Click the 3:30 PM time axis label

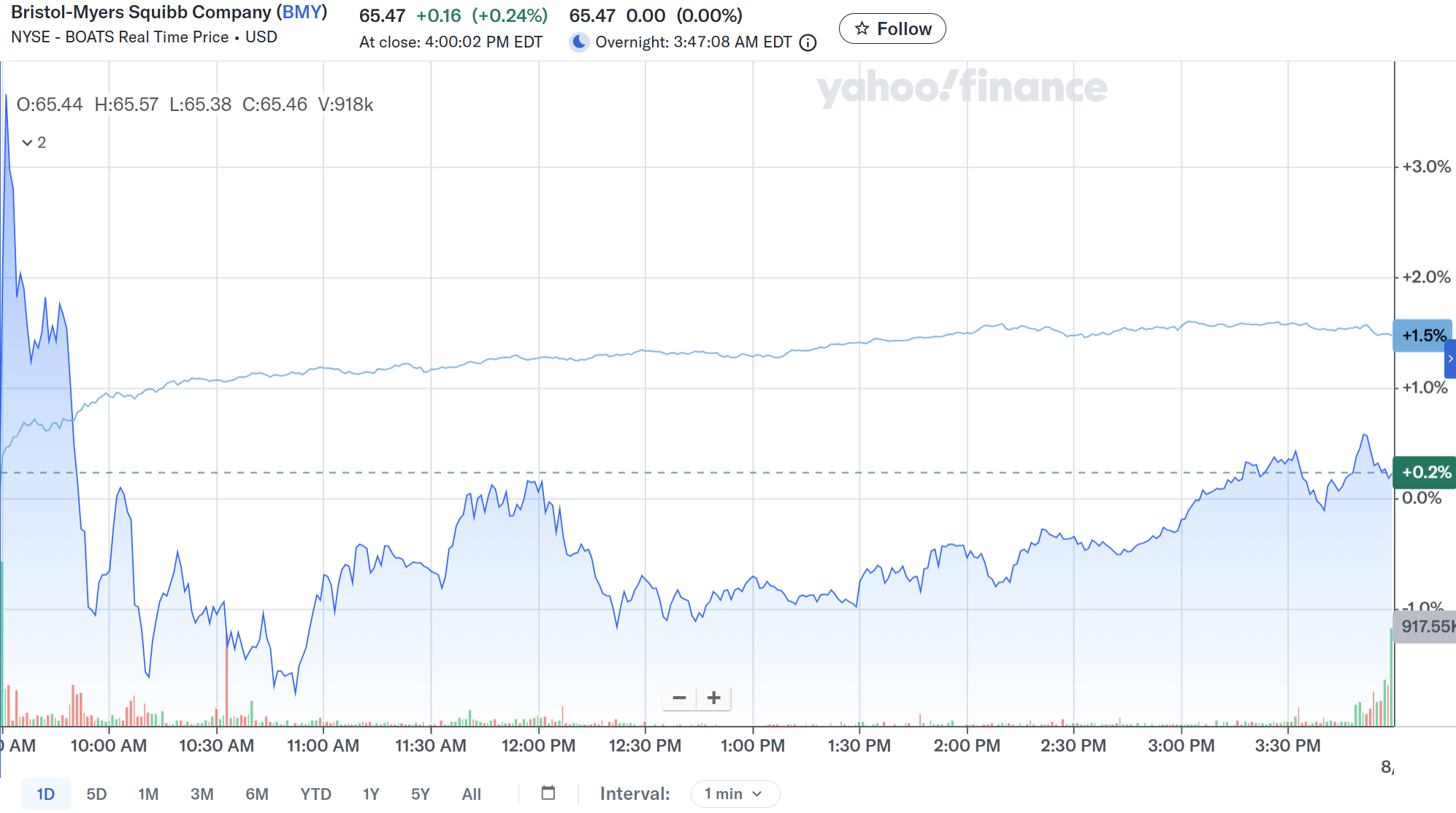click(1288, 746)
